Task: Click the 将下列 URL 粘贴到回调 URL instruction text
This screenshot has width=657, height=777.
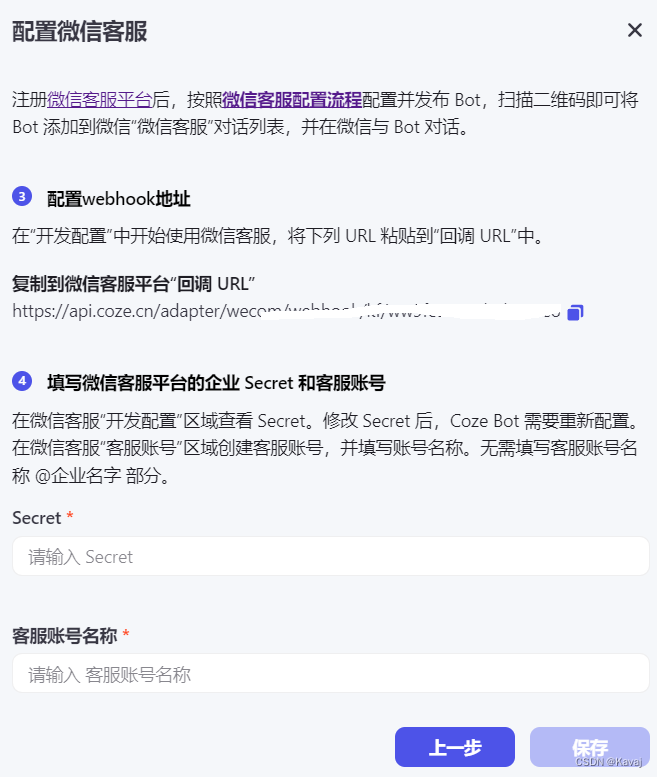Action: [x=415, y=236]
